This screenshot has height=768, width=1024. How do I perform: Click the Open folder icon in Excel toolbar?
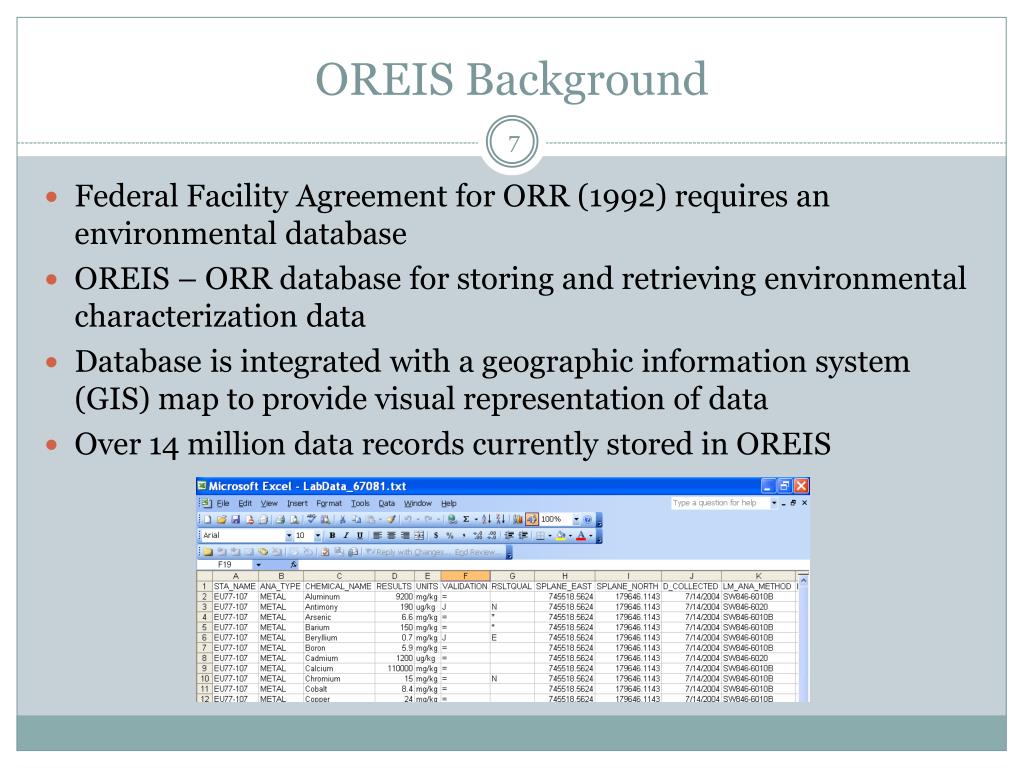[221, 519]
